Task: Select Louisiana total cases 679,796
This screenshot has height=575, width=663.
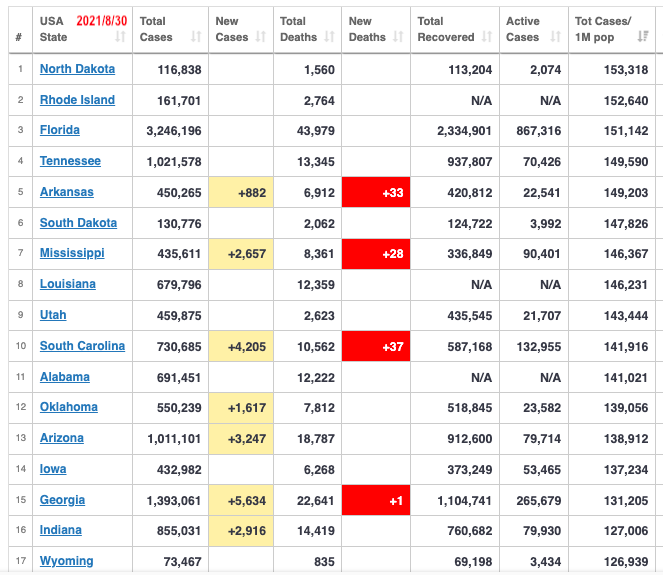Action: pyautogui.click(x=179, y=285)
